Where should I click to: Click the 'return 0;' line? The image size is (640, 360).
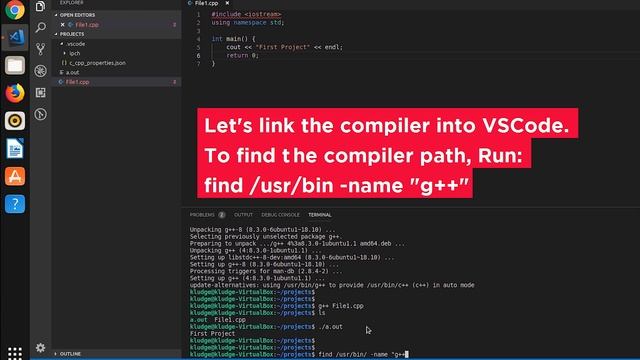pyautogui.click(x=242, y=56)
